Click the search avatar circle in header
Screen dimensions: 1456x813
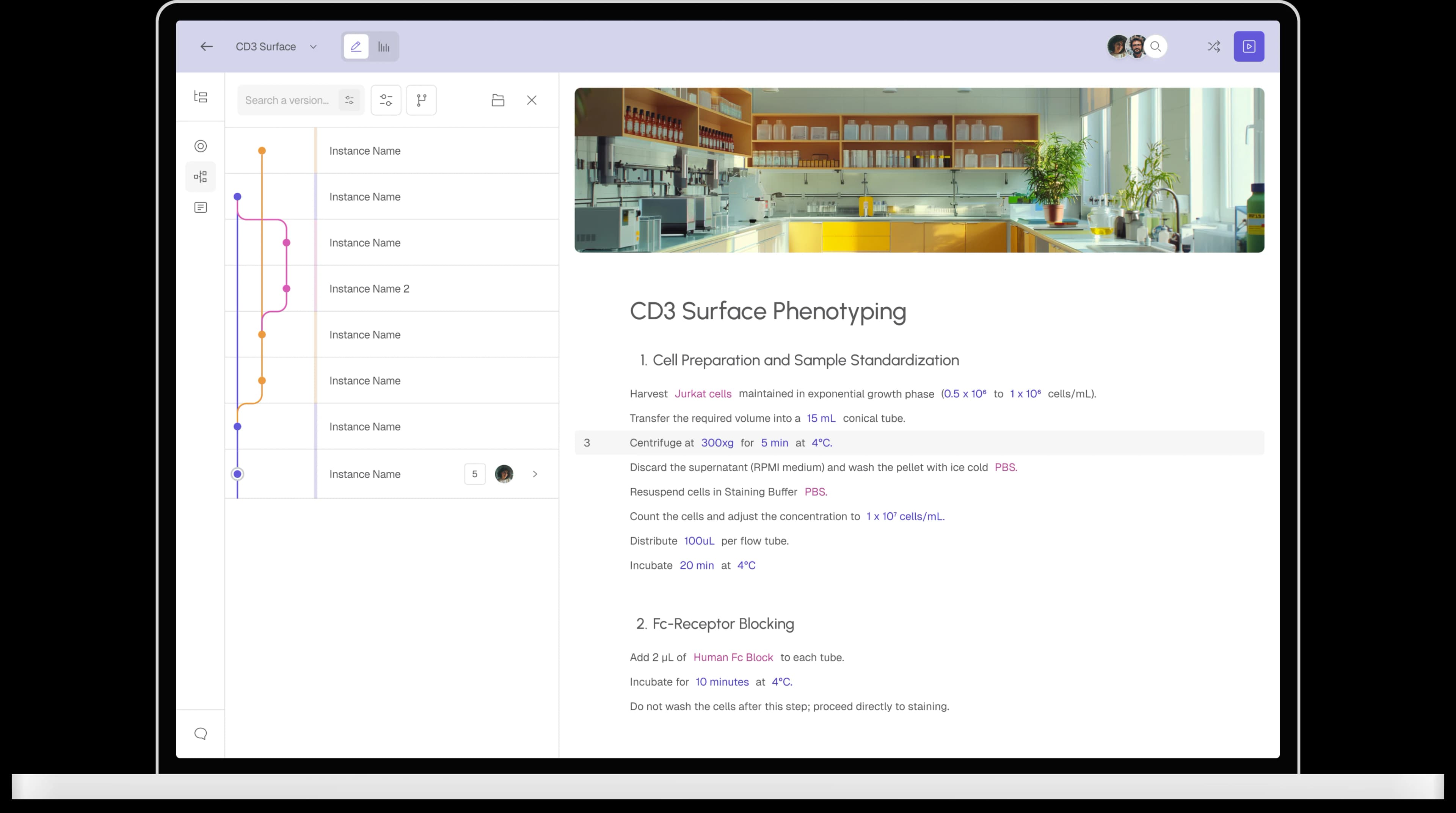click(1156, 46)
